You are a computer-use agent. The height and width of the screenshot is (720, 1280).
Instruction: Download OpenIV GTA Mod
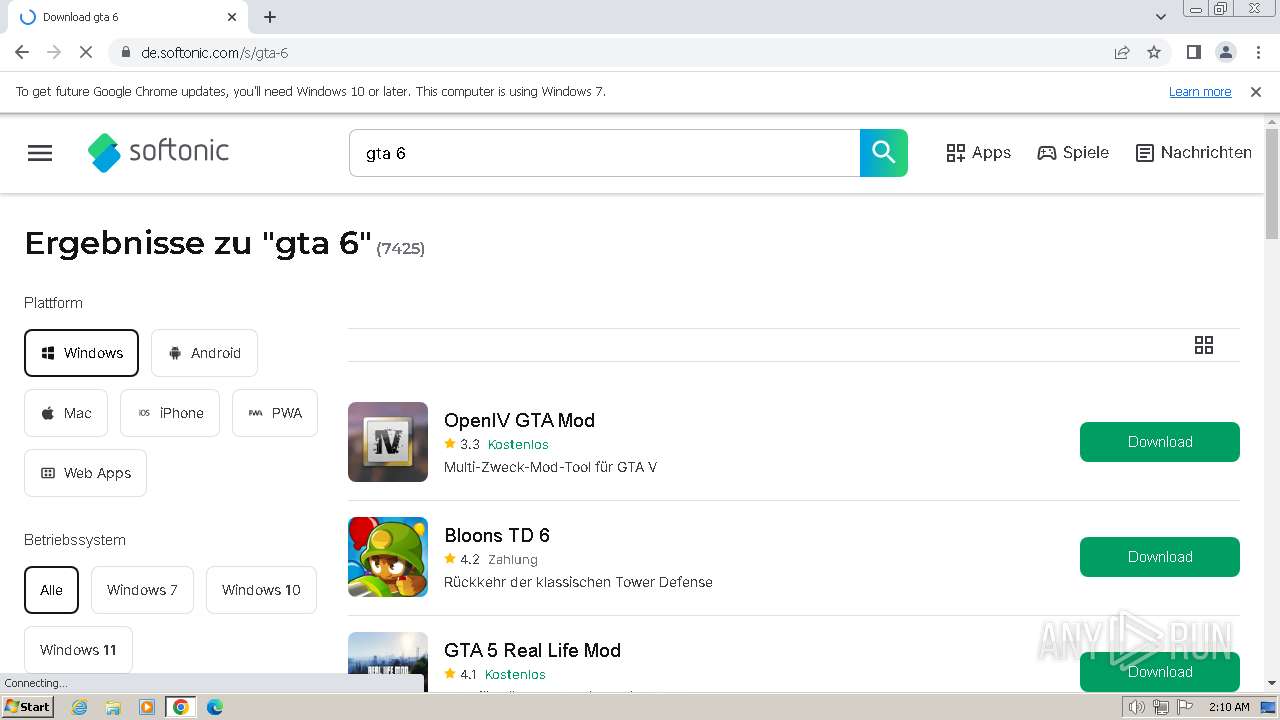[x=1160, y=442]
